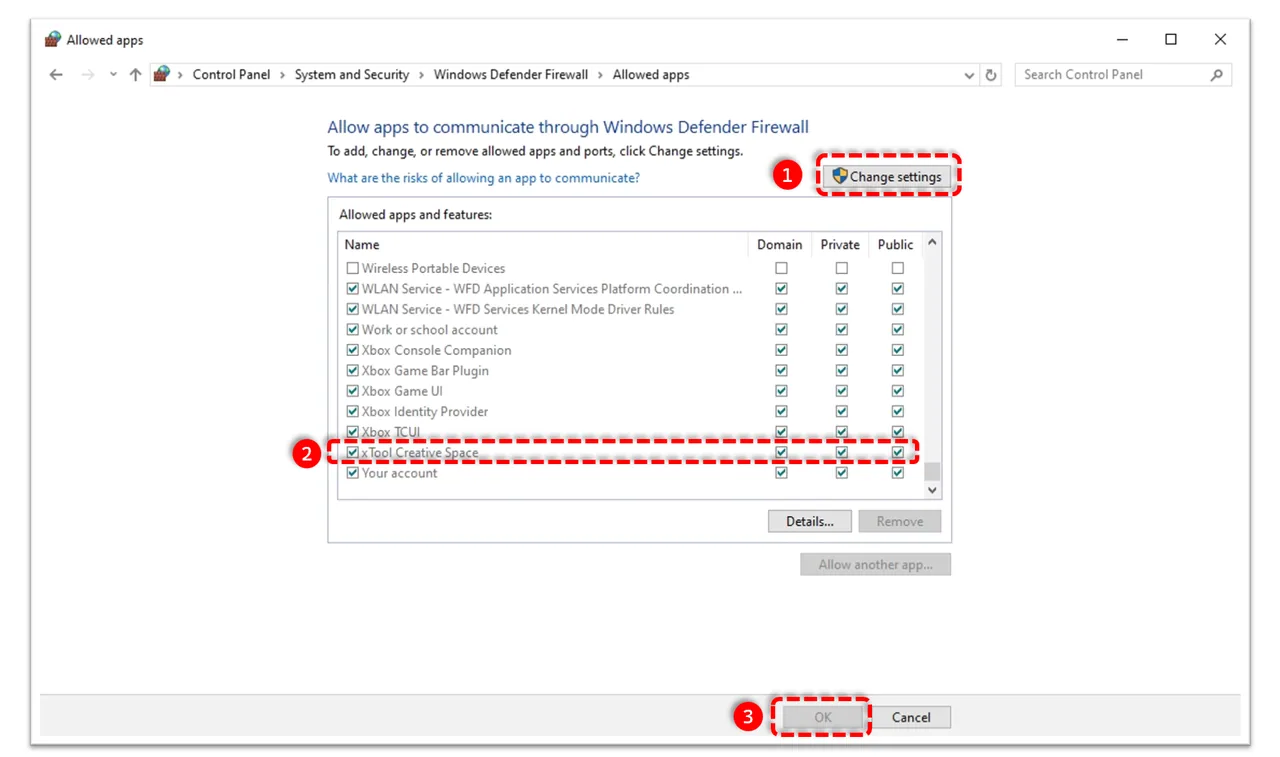
Task: Click the search magnifier icon
Action: coord(1217,75)
